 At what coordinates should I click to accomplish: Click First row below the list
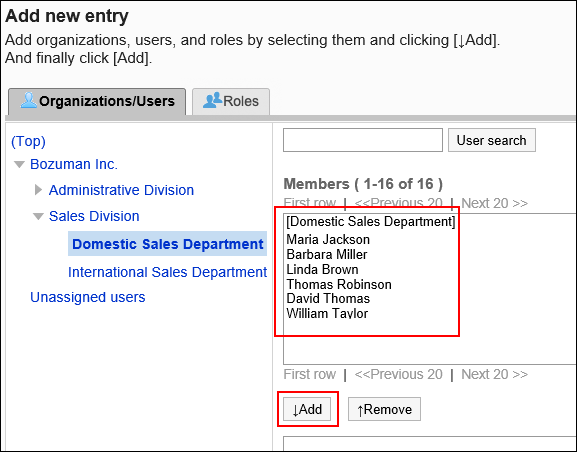point(309,374)
